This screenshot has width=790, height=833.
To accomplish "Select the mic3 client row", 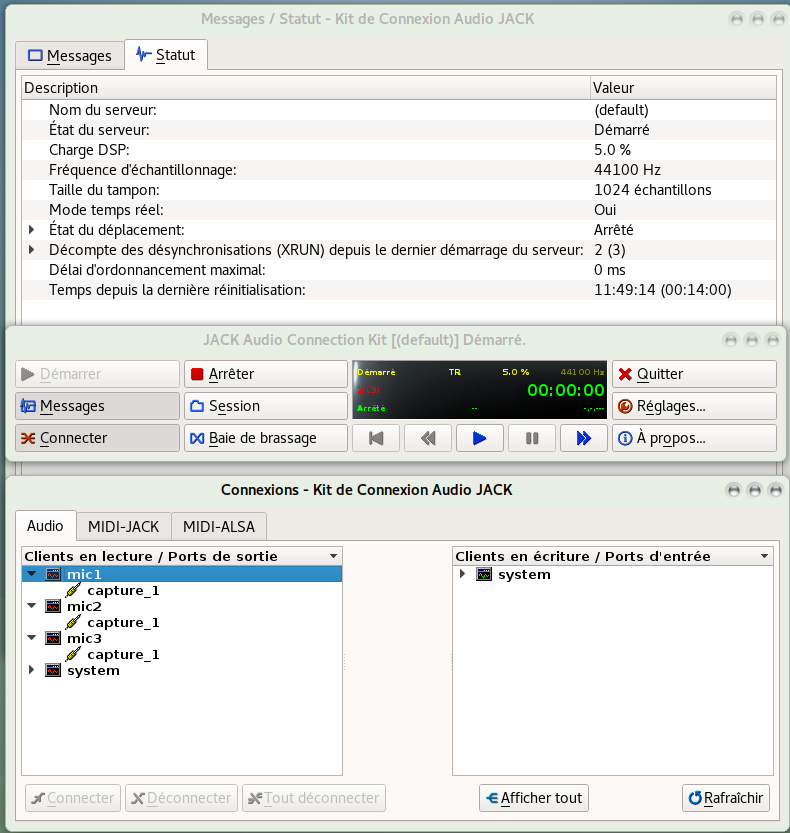I will point(182,638).
